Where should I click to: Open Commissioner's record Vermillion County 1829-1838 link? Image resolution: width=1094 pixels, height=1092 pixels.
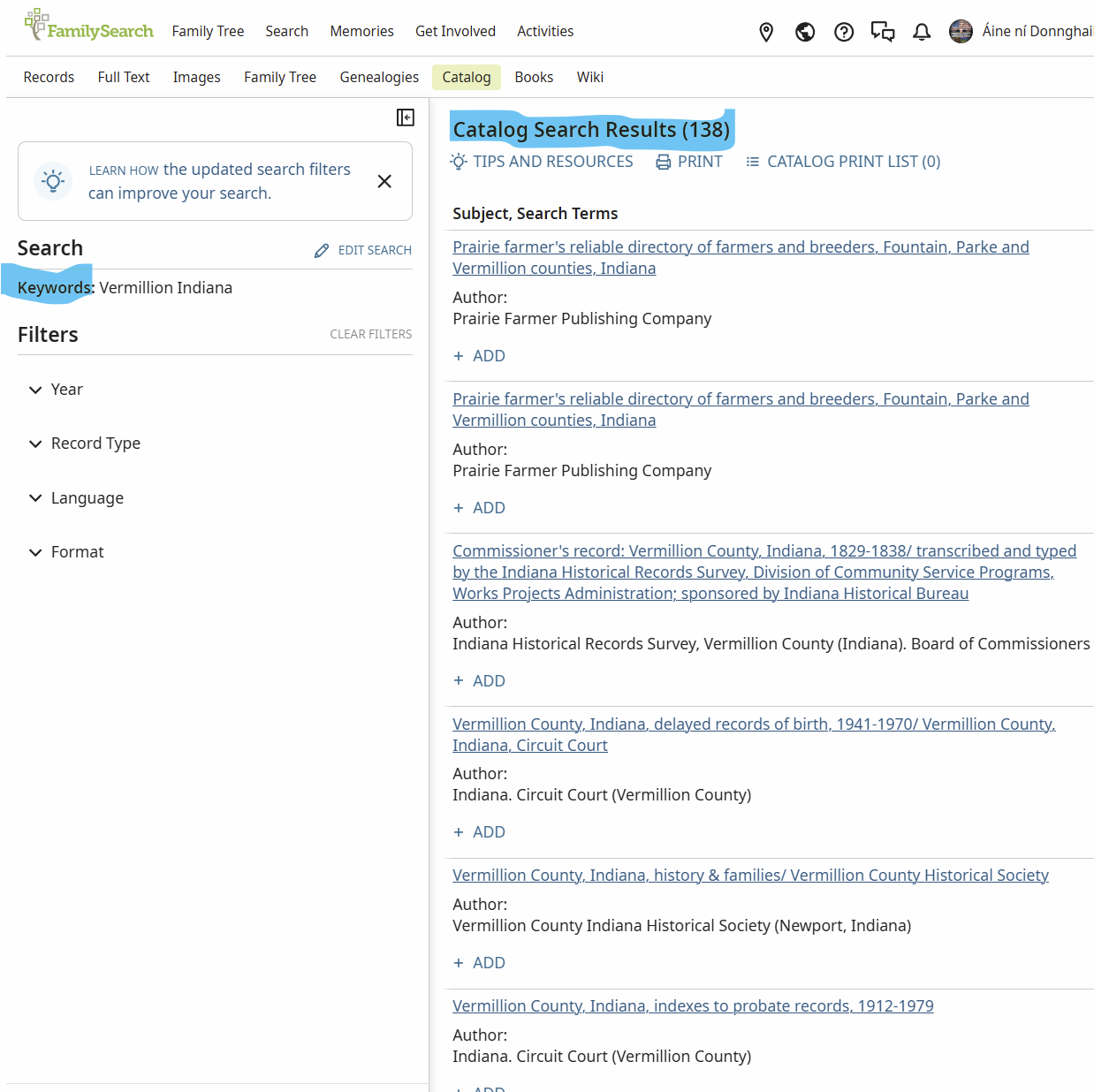tap(764, 573)
